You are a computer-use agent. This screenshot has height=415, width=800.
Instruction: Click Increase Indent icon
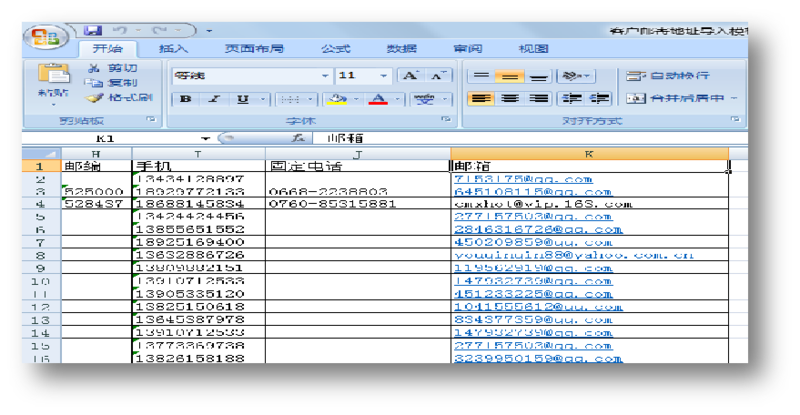click(x=599, y=98)
